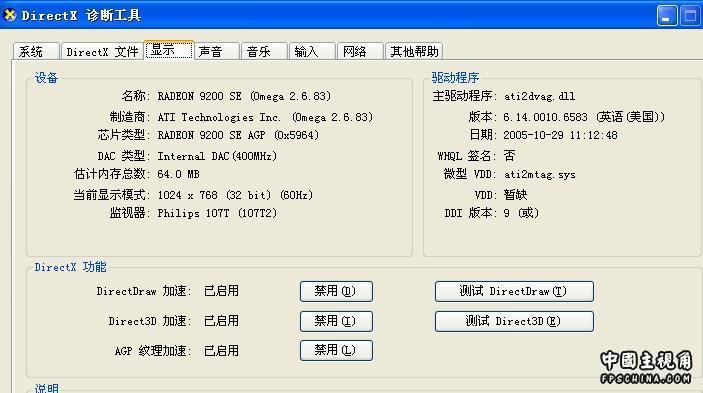Click the DDI 版本 value 9
Viewport: 703px width, 393px height.
[521, 213]
